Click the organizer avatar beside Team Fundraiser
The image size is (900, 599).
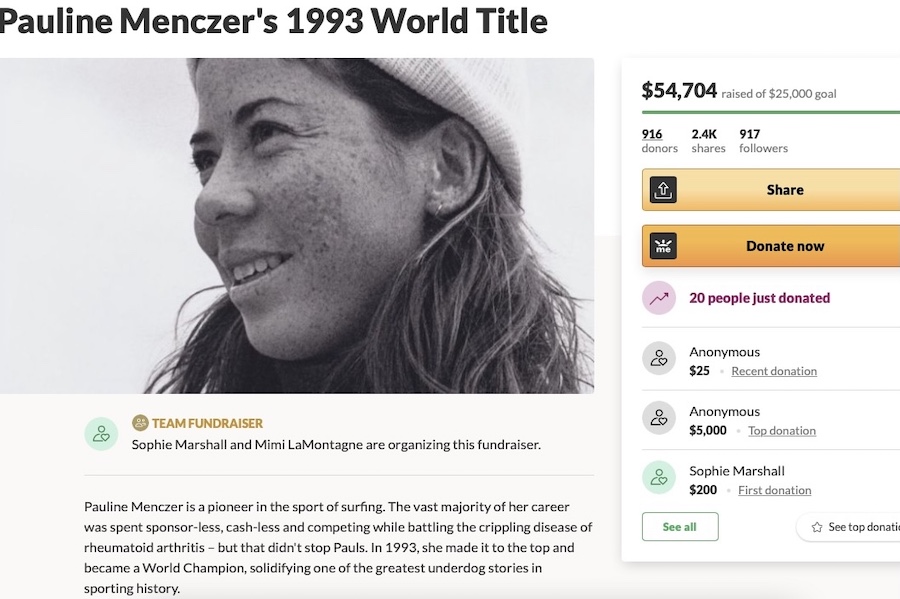pos(101,434)
